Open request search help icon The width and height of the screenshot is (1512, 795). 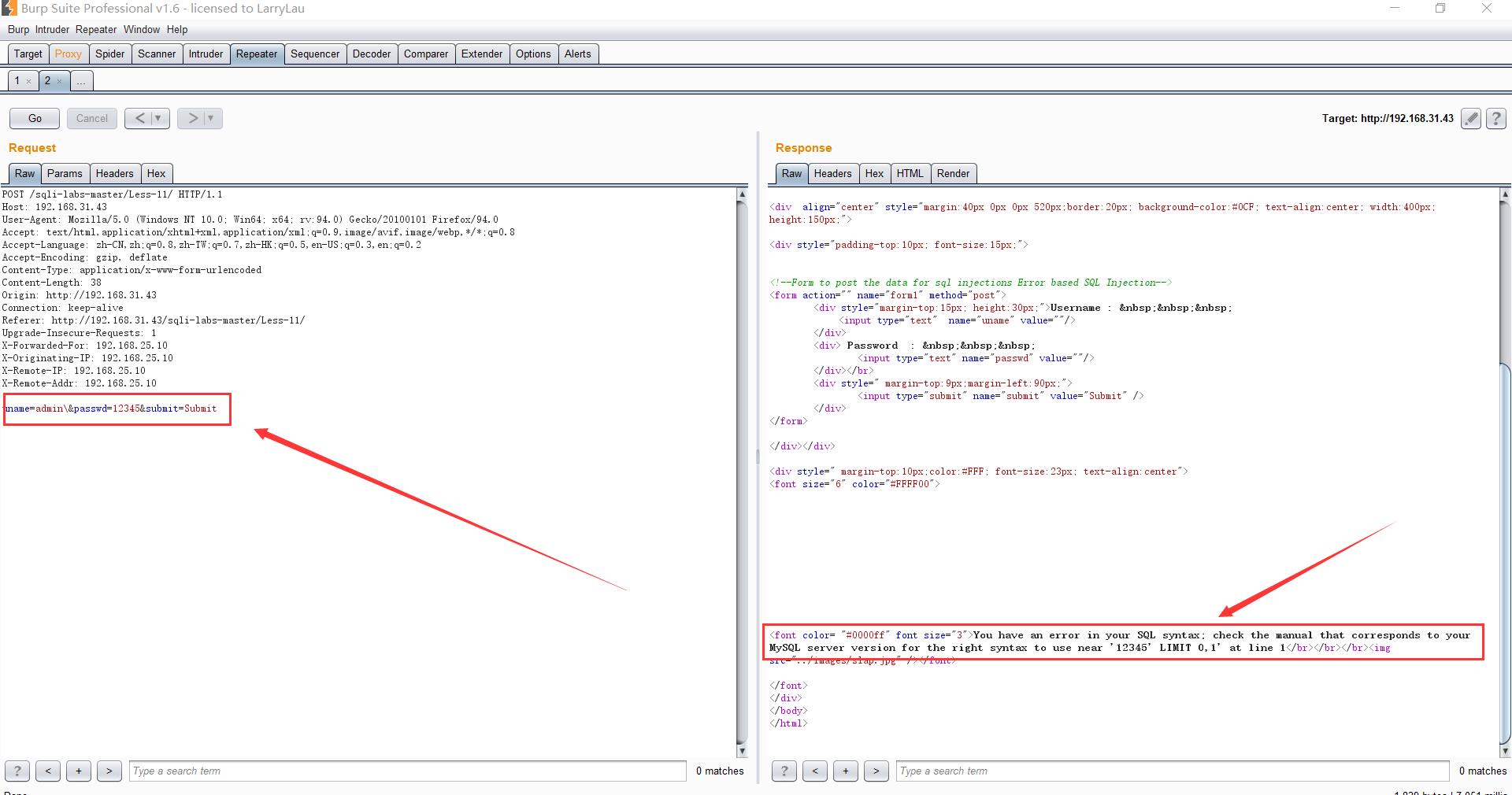click(17, 771)
